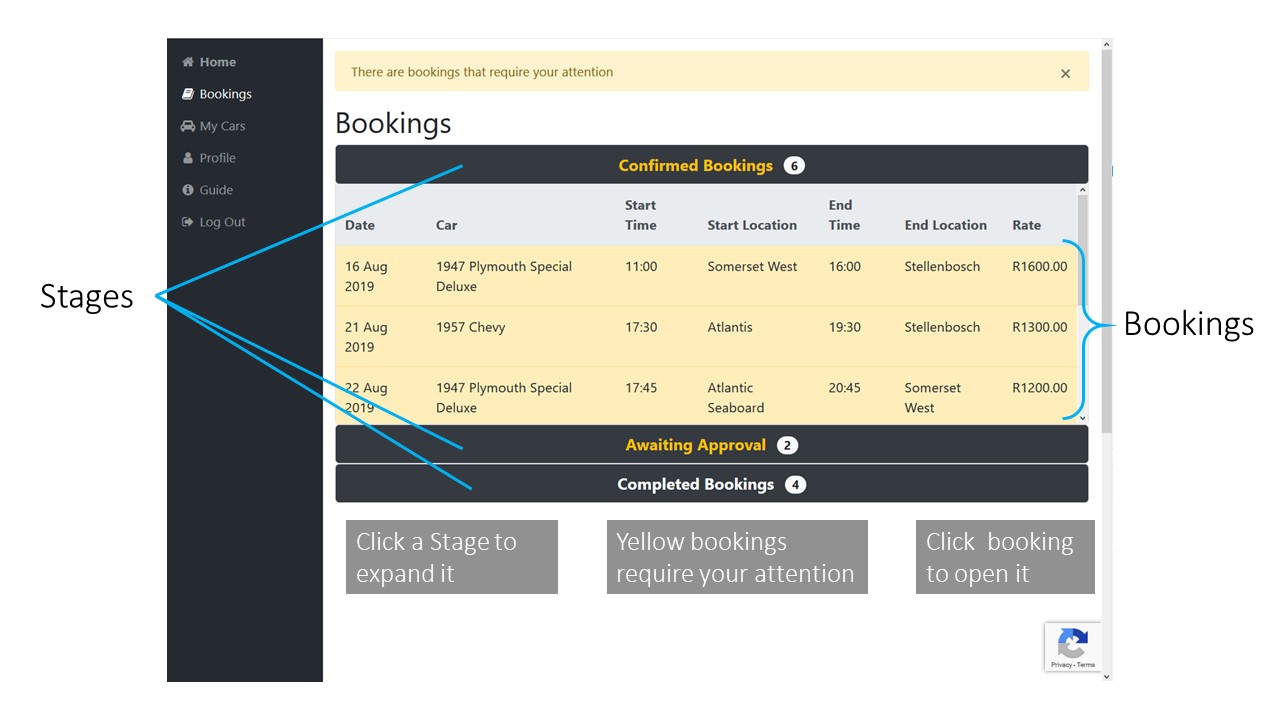Click the Home house icon in sidebar
Screen dimensions: 1280x720
click(x=187, y=62)
